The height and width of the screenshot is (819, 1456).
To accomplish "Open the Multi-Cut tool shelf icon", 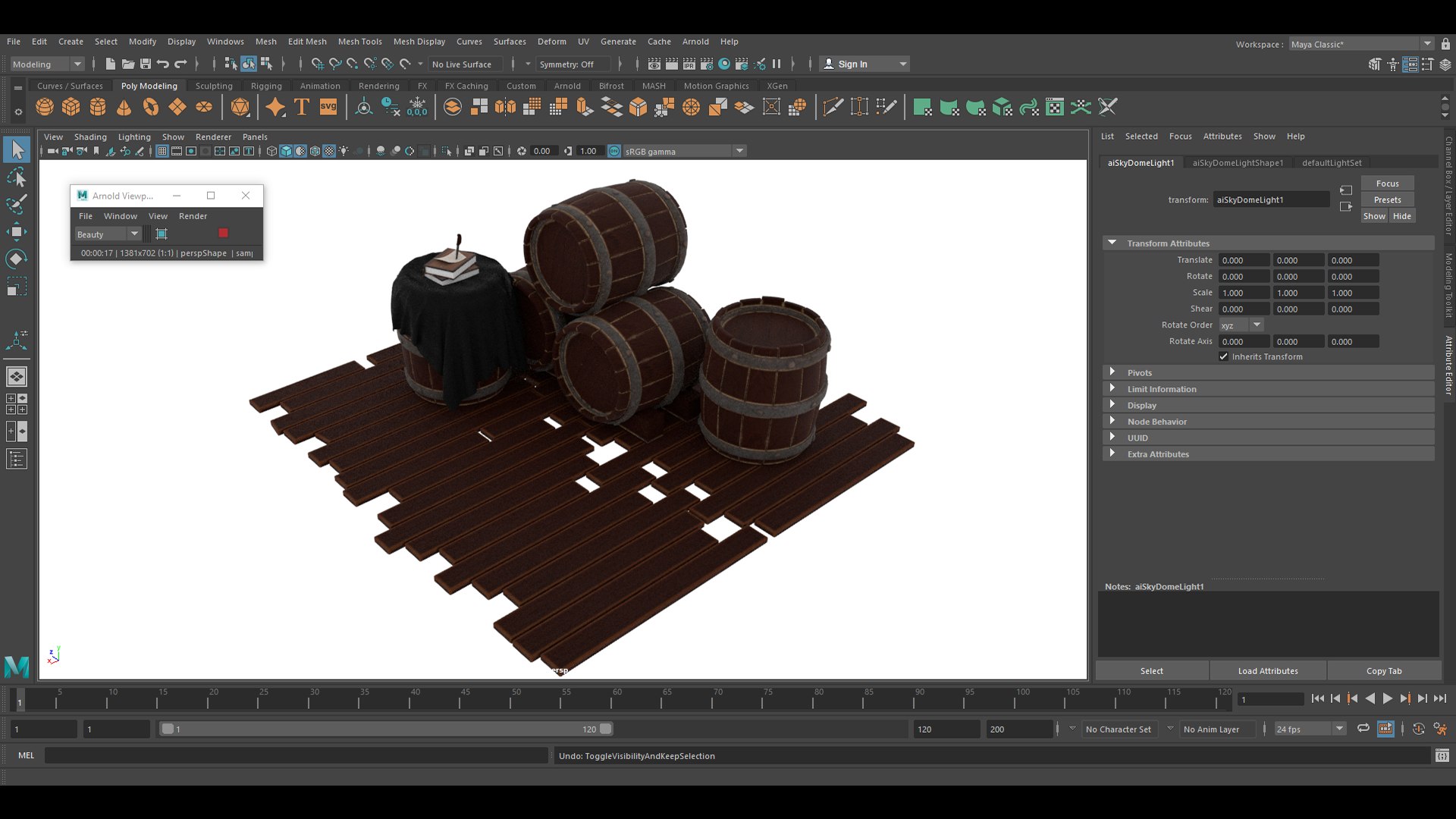I will coord(833,107).
